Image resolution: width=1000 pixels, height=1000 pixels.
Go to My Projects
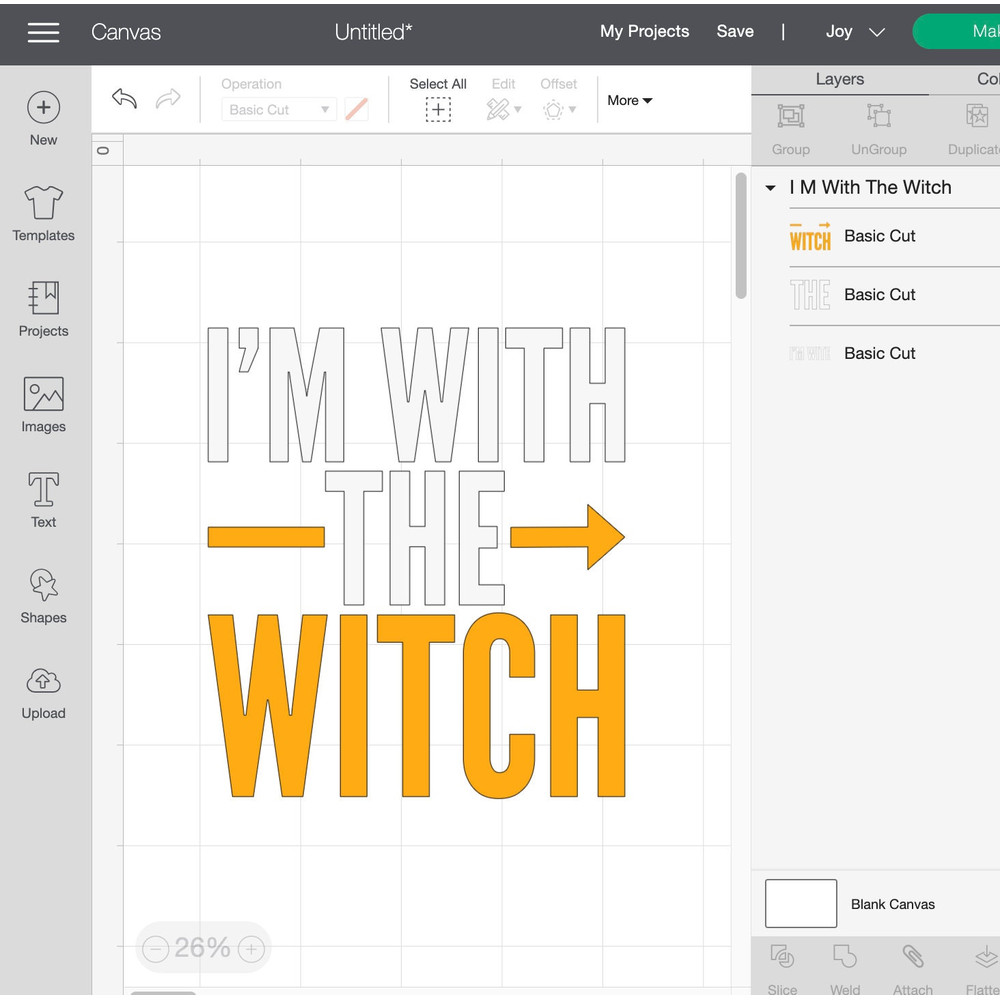click(644, 31)
